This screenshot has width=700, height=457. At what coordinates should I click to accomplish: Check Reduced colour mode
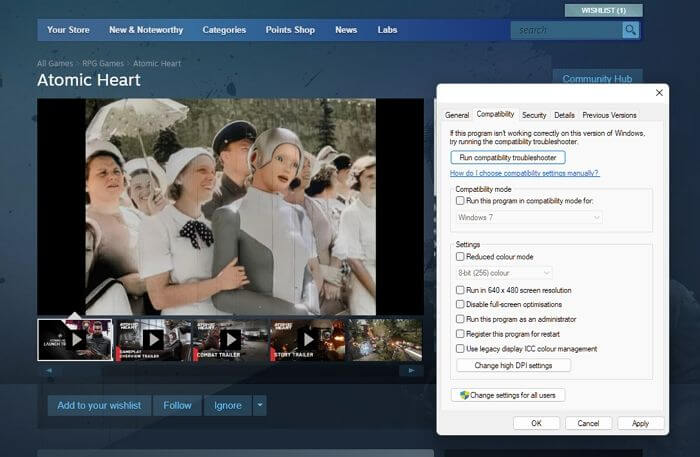(x=460, y=257)
